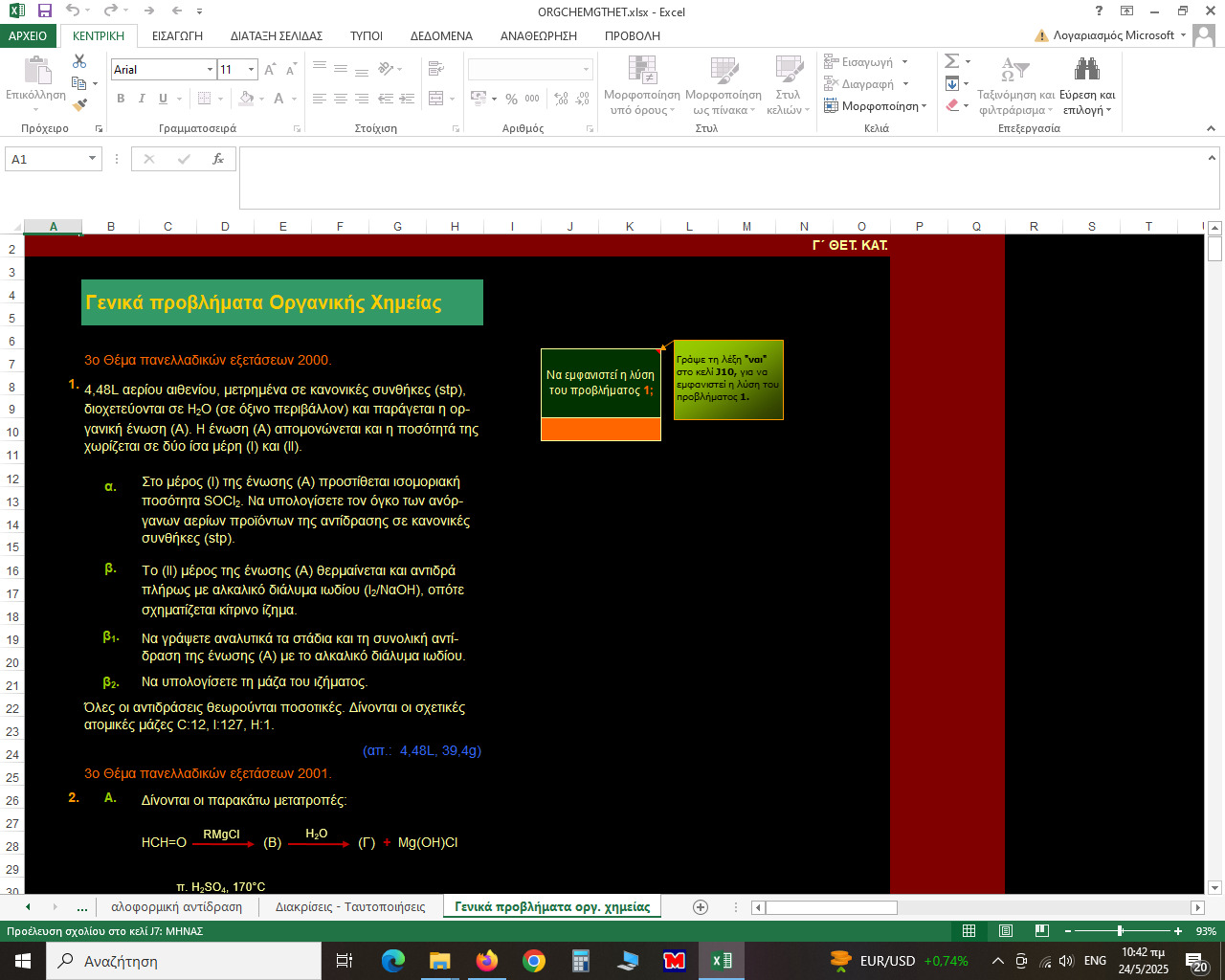This screenshot has width=1225, height=980.
Task: Open Find & Select binoculars icon
Action: (1086, 69)
